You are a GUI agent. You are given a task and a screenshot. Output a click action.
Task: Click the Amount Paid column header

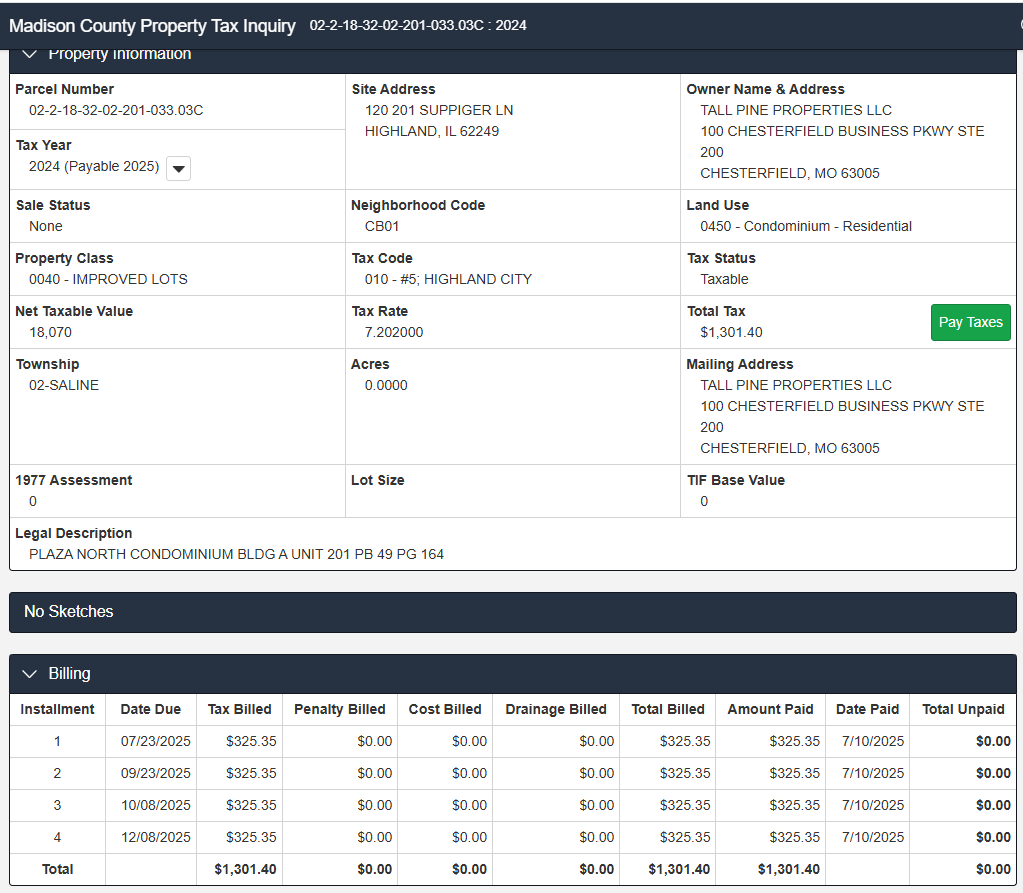[770, 709]
